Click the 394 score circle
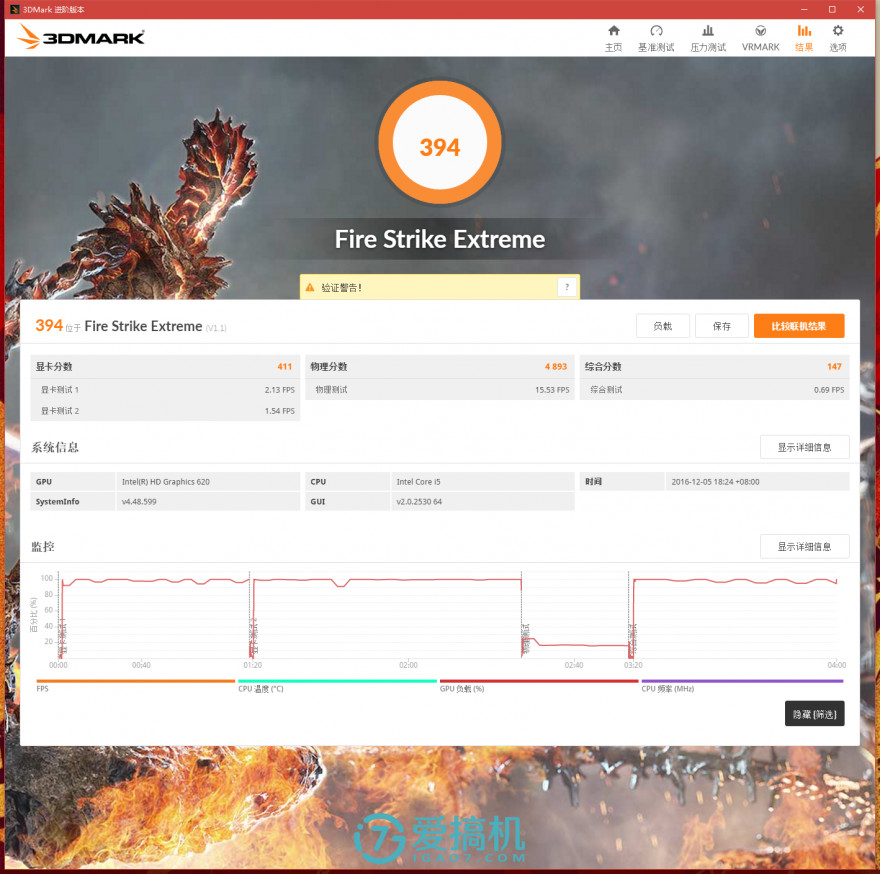 tap(439, 148)
